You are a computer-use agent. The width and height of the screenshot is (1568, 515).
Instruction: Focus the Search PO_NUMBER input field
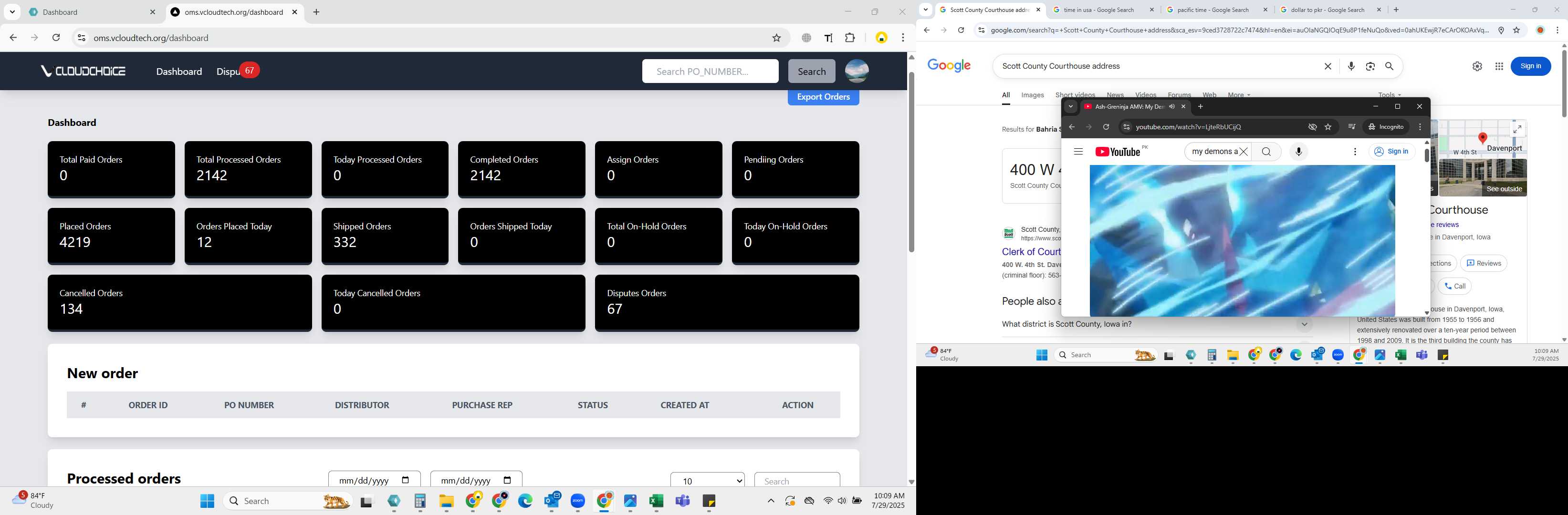[x=710, y=71]
